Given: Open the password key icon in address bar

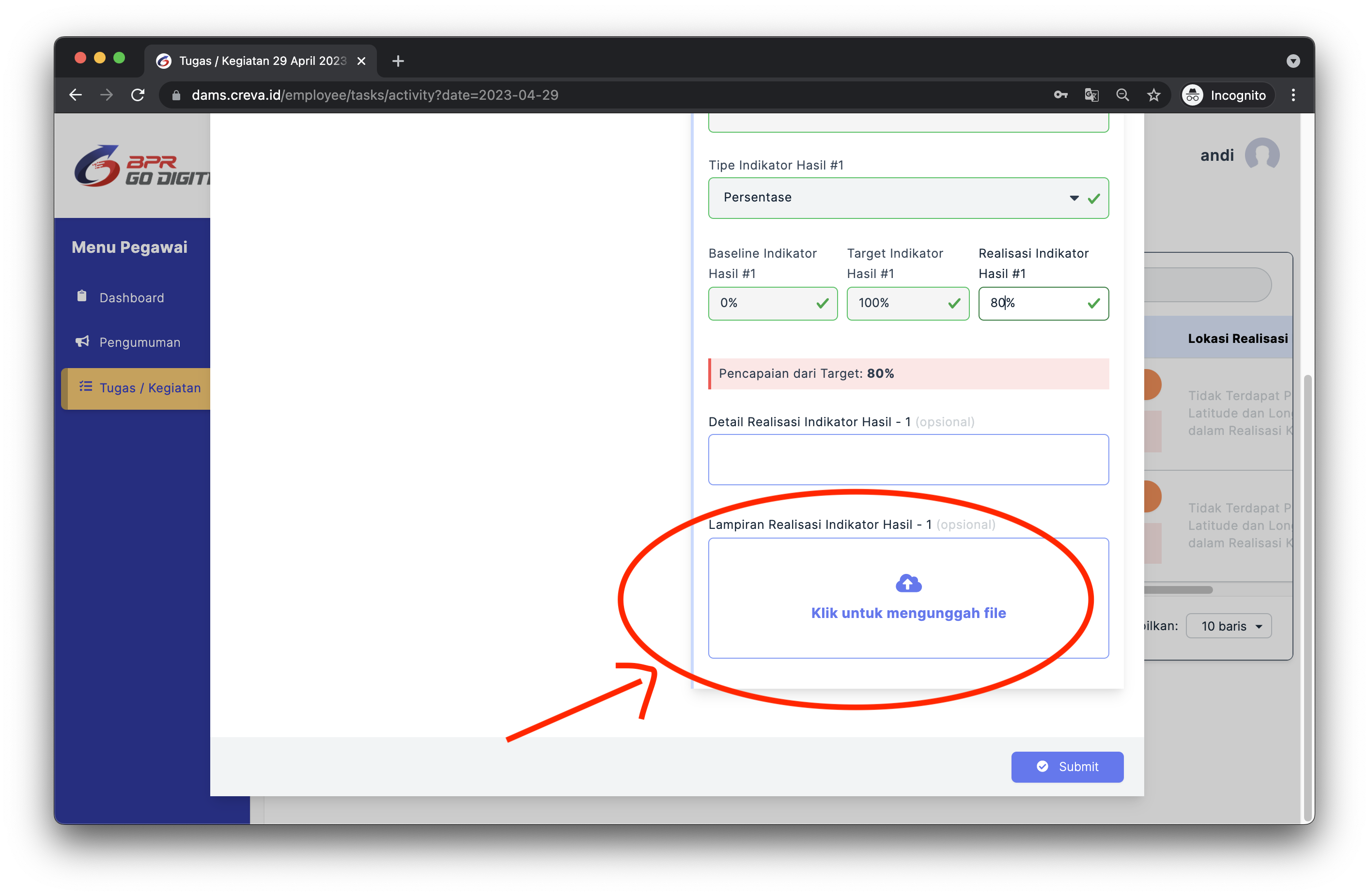Looking at the screenshot, I should coord(1061,95).
